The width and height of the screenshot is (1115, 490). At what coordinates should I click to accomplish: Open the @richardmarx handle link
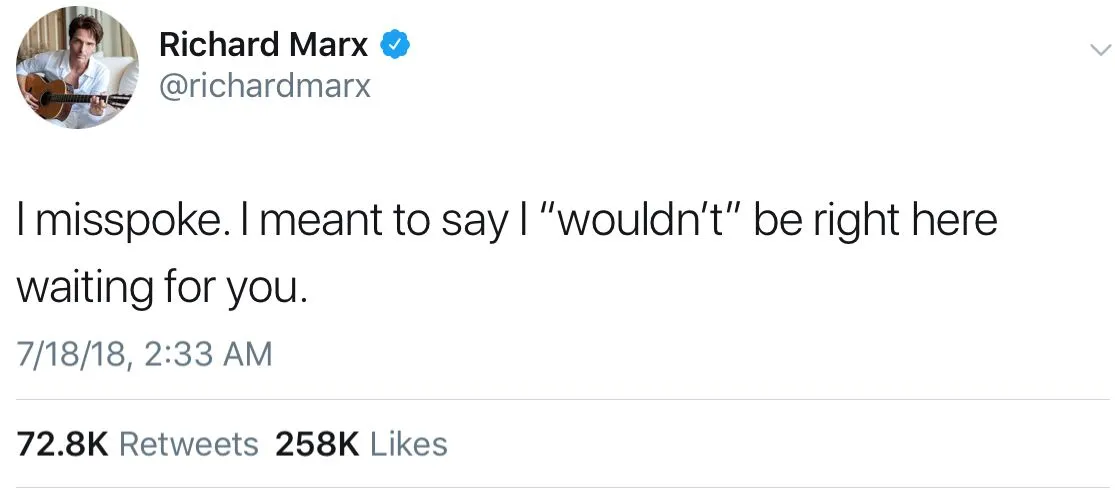coord(264,86)
